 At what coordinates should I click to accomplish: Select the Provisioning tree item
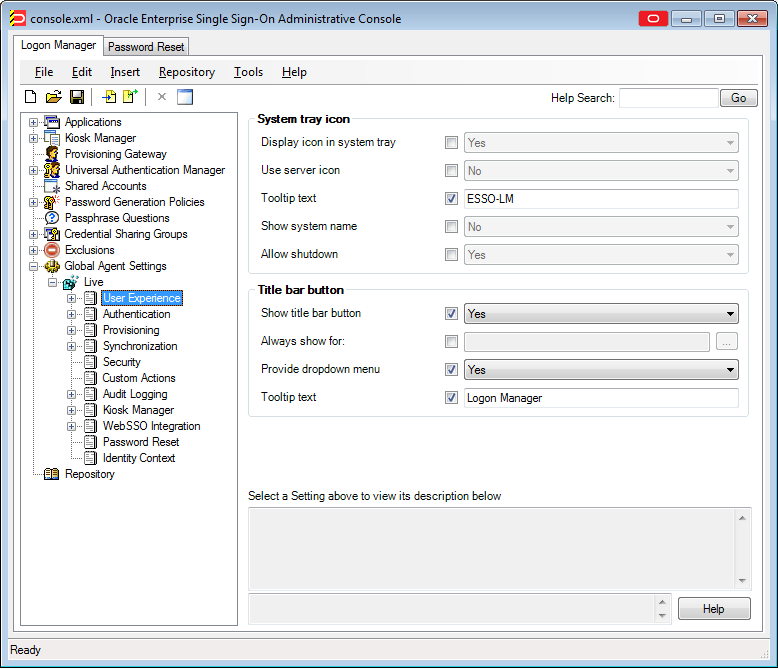(x=131, y=330)
